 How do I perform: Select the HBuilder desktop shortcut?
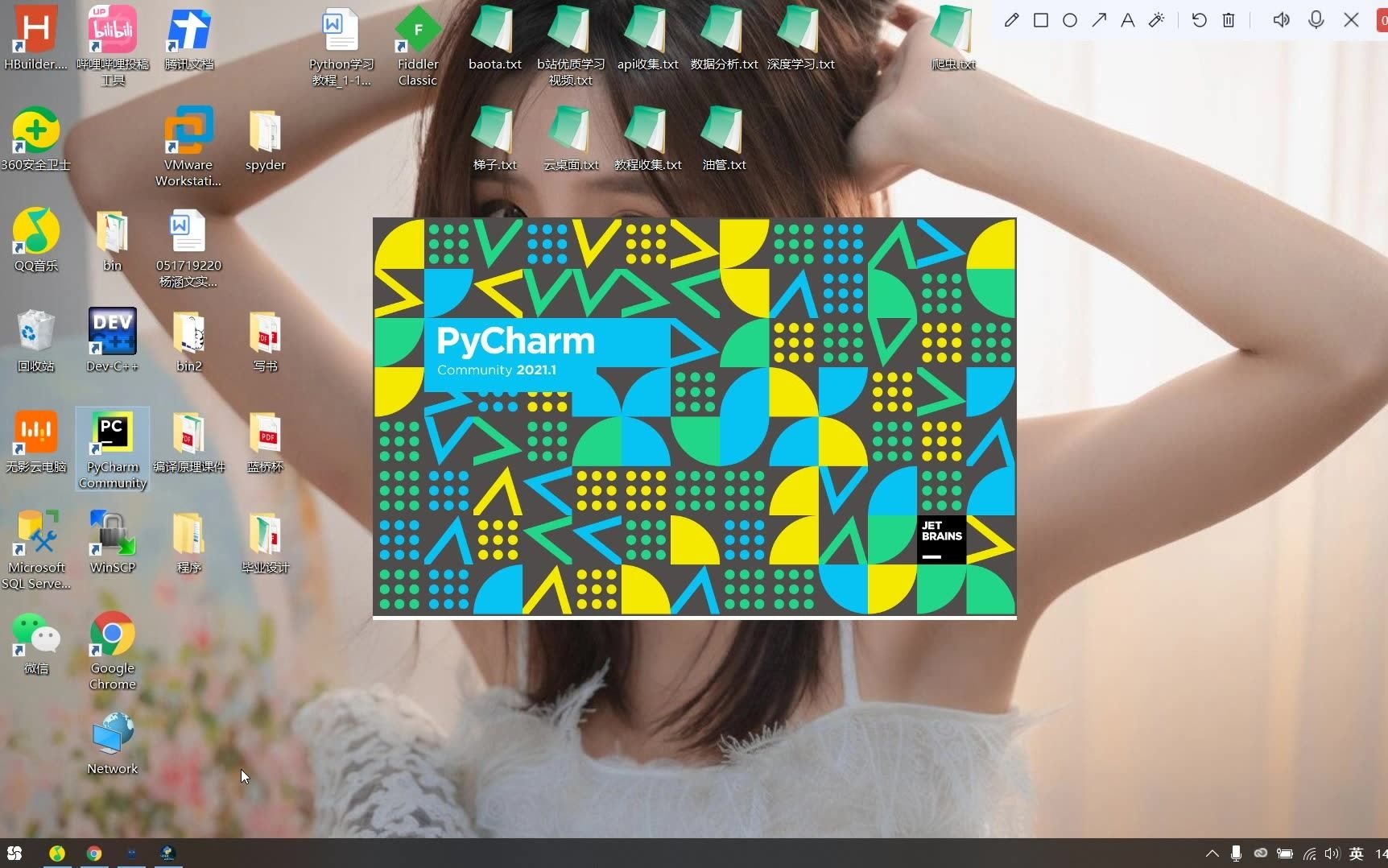click(35, 39)
